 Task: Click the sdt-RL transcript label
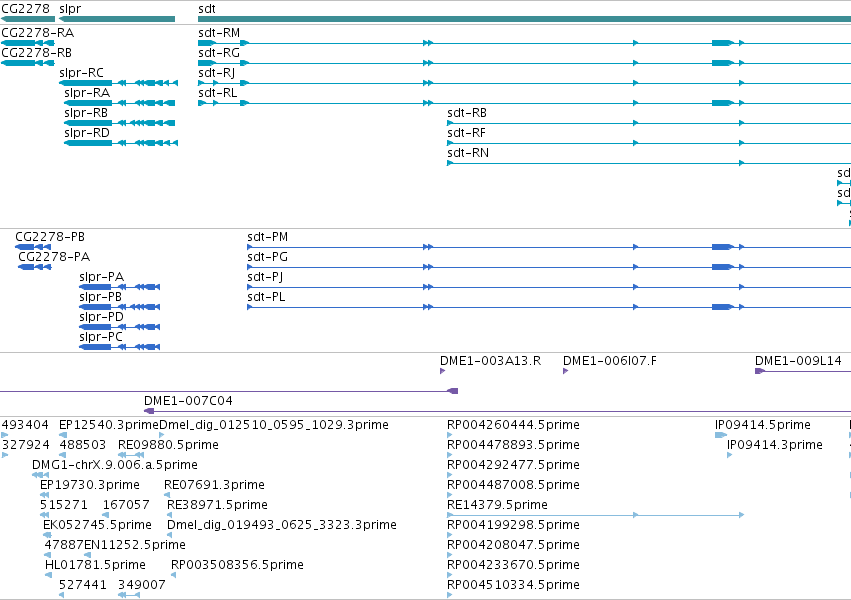218,93
